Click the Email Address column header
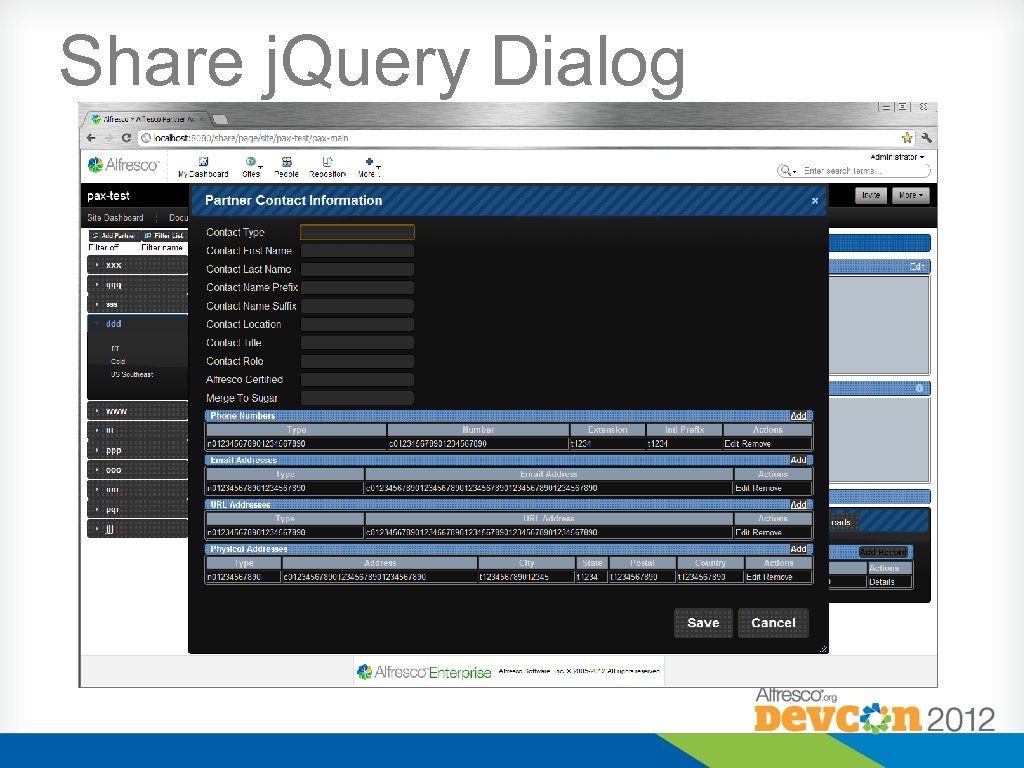Image resolution: width=1024 pixels, height=768 pixels. (549, 474)
